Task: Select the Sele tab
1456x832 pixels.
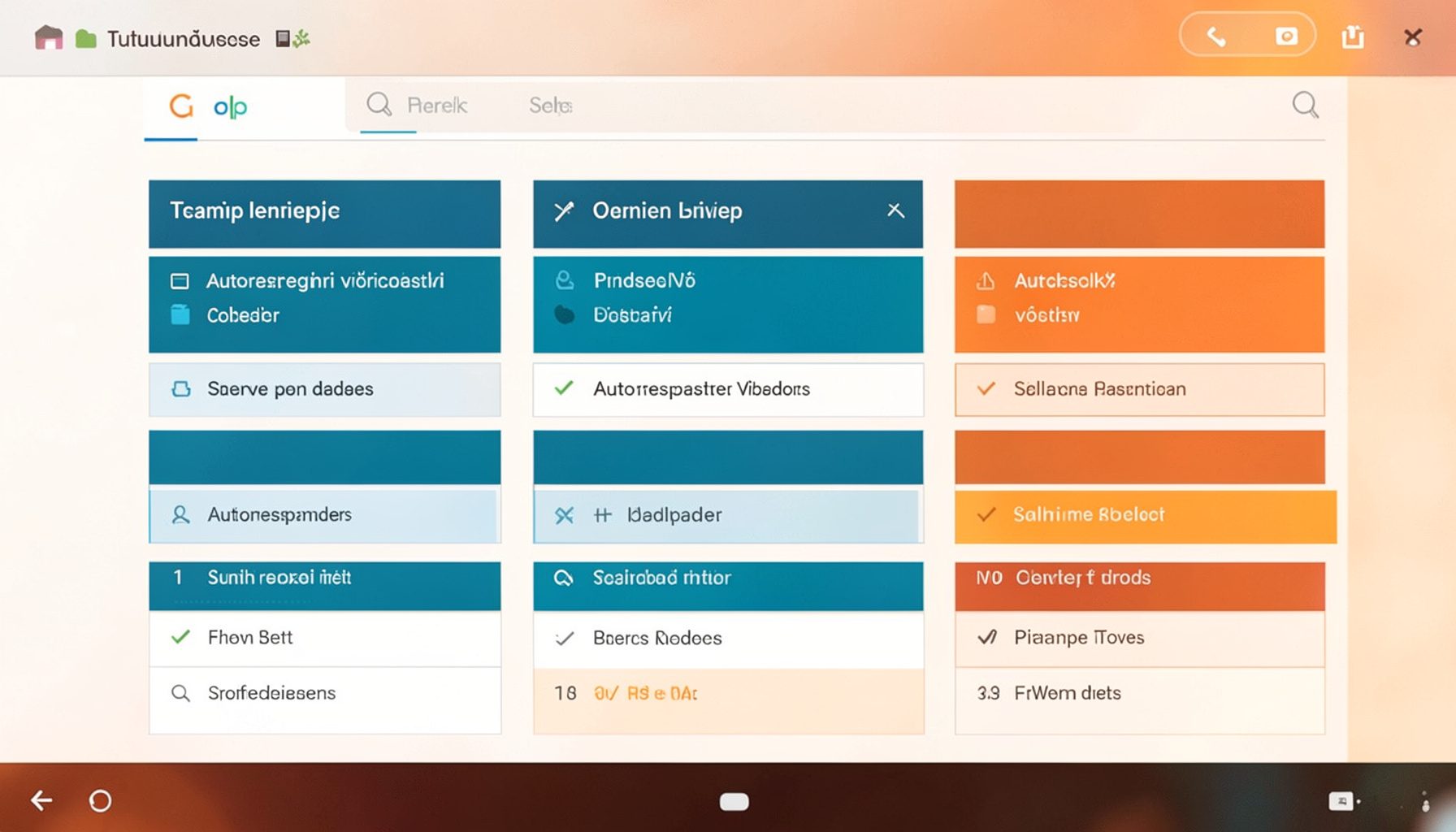Action: [x=551, y=105]
